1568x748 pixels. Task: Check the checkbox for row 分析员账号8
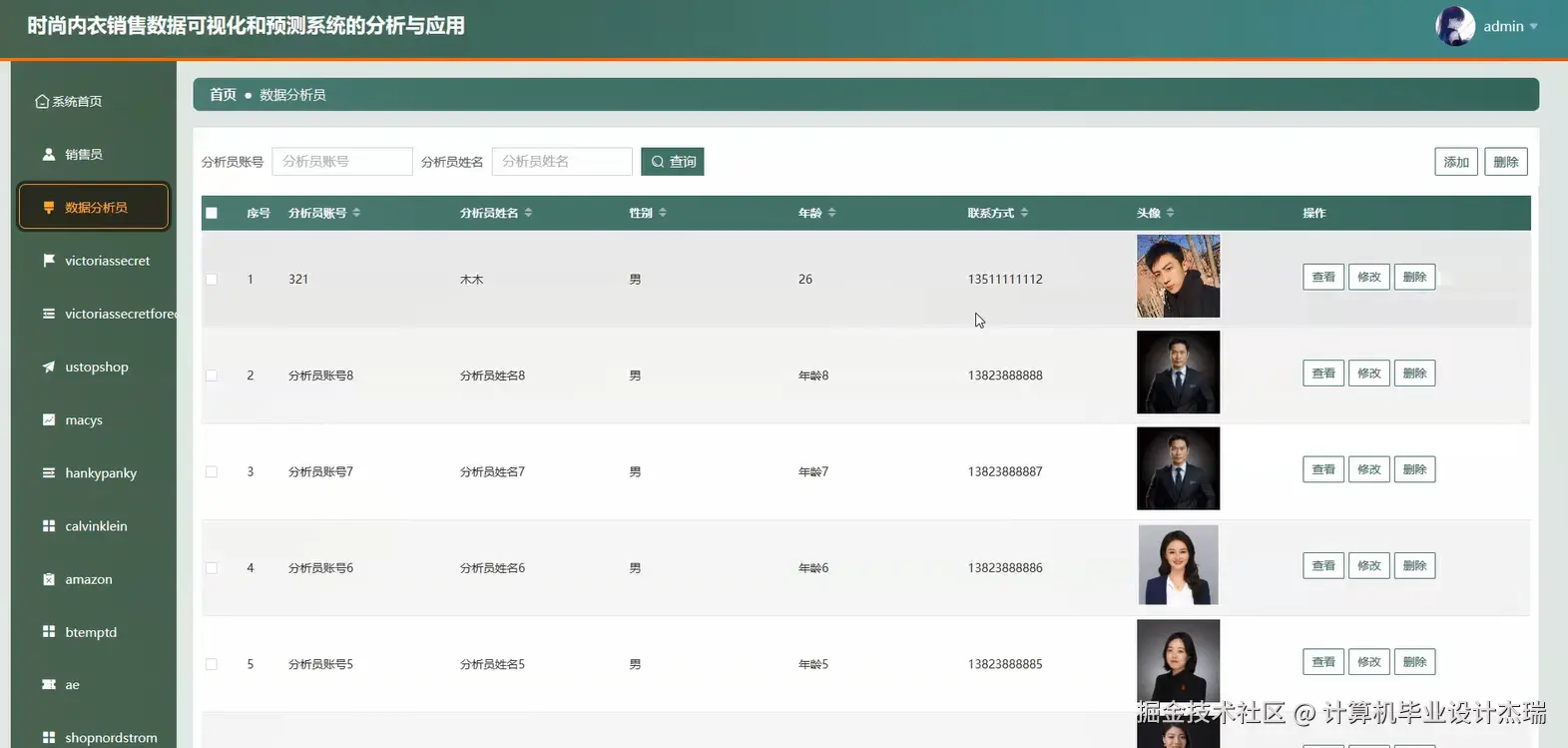coord(212,375)
